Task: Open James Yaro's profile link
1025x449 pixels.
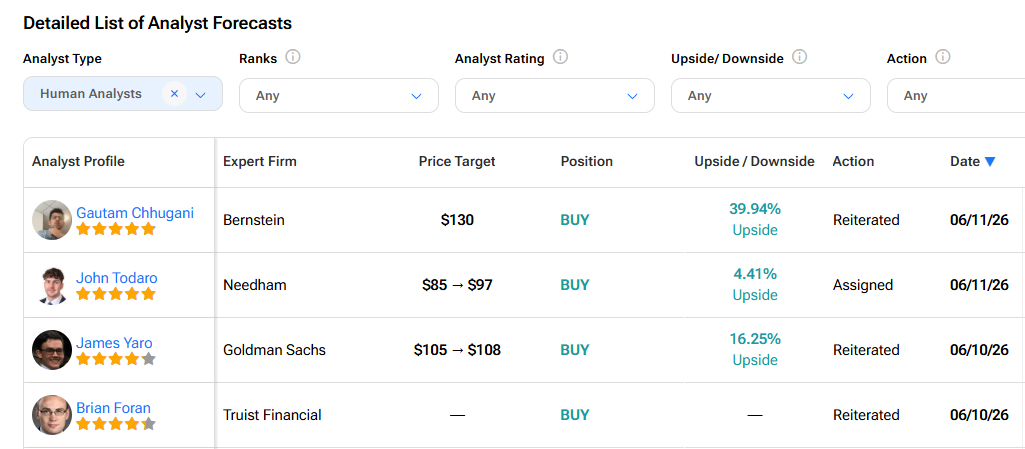Action: (114, 342)
